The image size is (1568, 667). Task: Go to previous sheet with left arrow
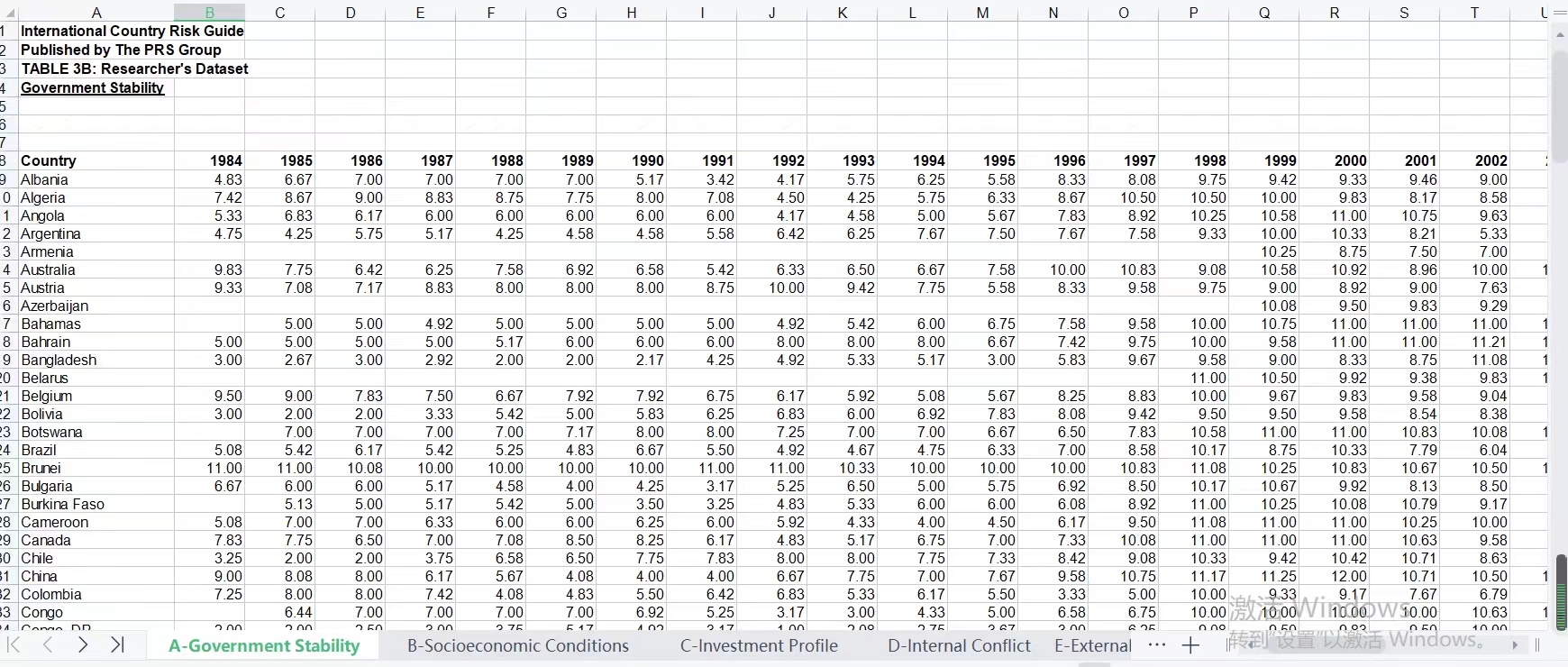click(48, 644)
